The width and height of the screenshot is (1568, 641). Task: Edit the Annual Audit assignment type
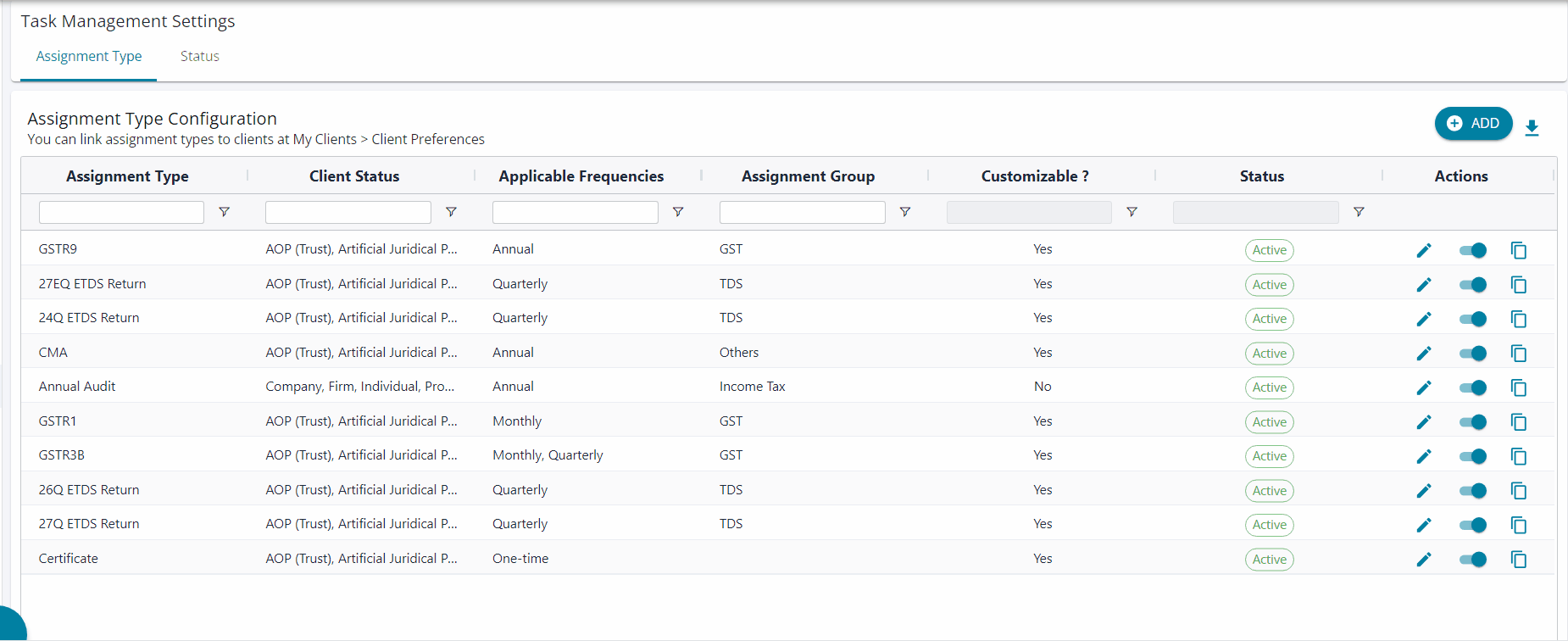coord(1424,387)
